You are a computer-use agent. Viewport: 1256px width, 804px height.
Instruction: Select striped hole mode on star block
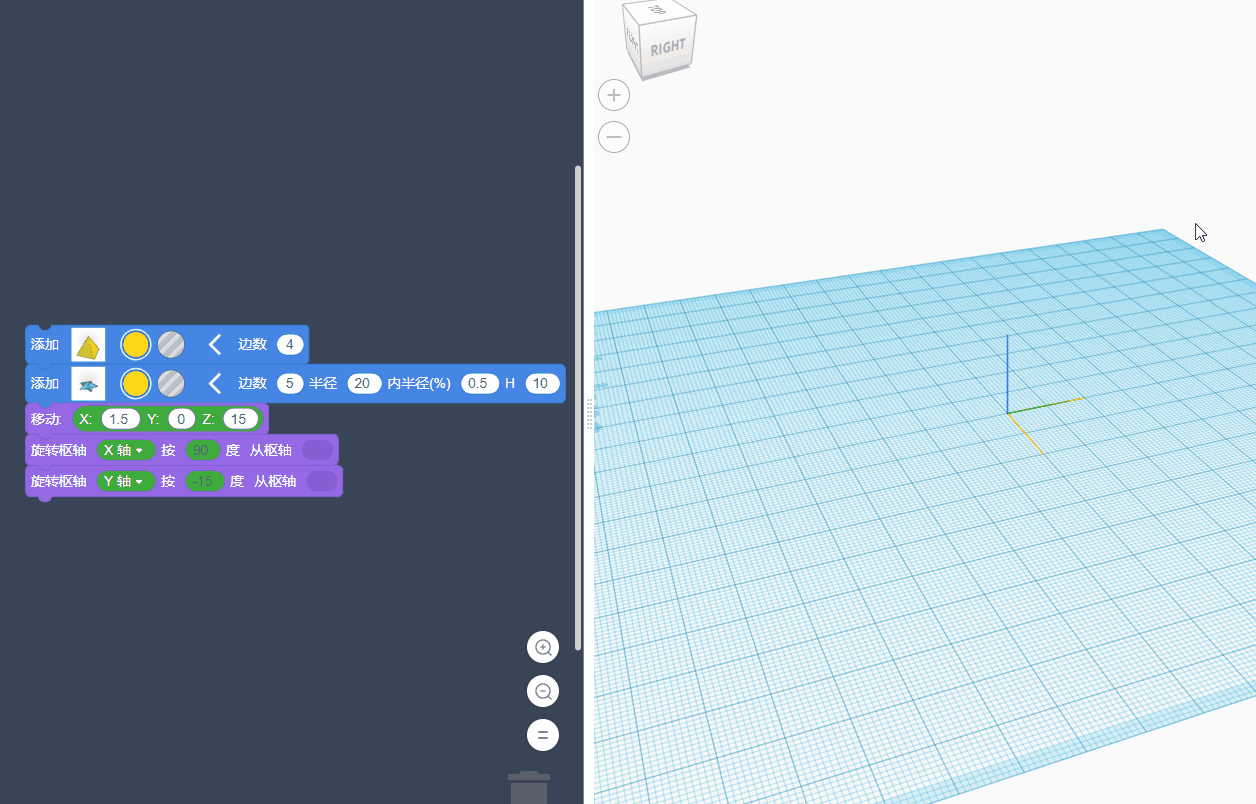pyautogui.click(x=171, y=384)
